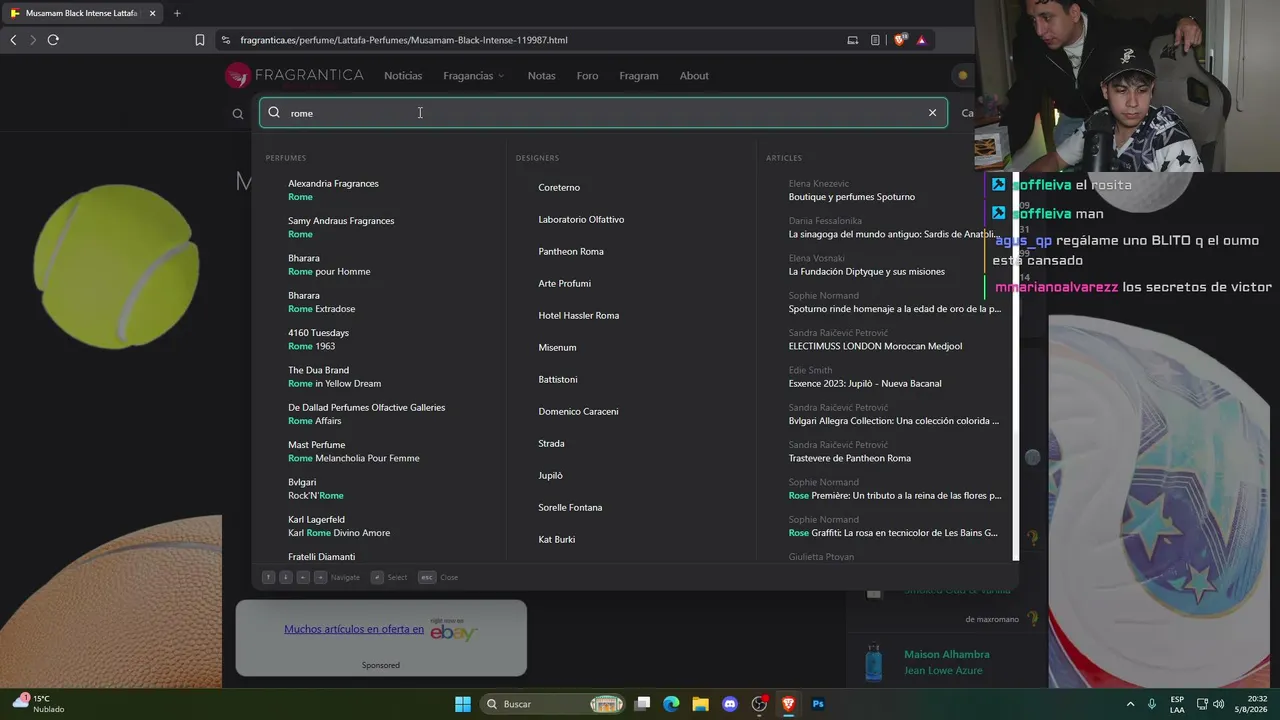Select Laboratorio Olfattivo designer
Viewport: 1280px width, 720px height.
pos(581,220)
